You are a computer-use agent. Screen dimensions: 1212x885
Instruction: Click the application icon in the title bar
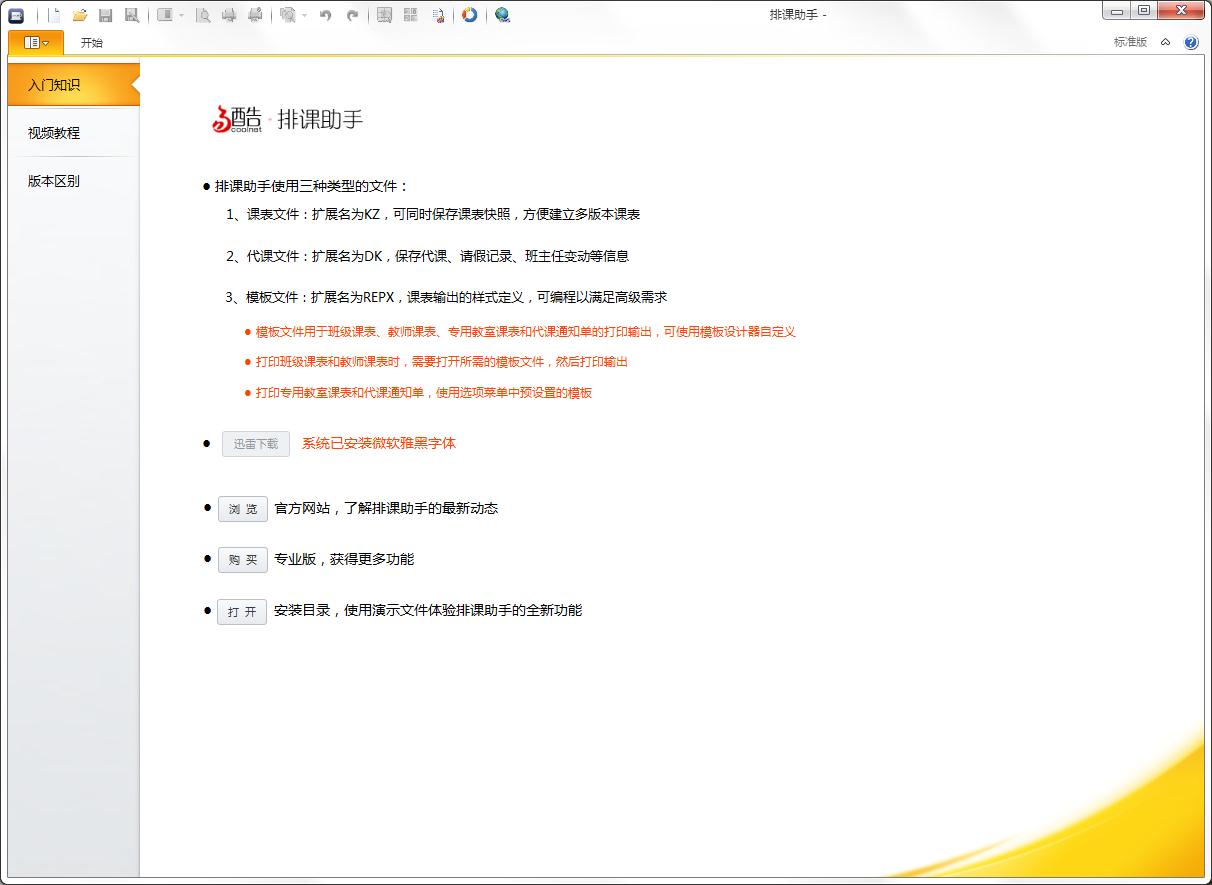16,15
